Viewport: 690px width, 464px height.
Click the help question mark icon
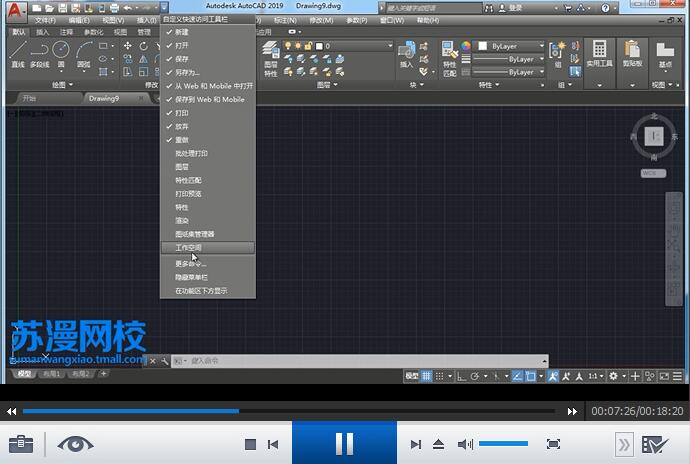606,8
